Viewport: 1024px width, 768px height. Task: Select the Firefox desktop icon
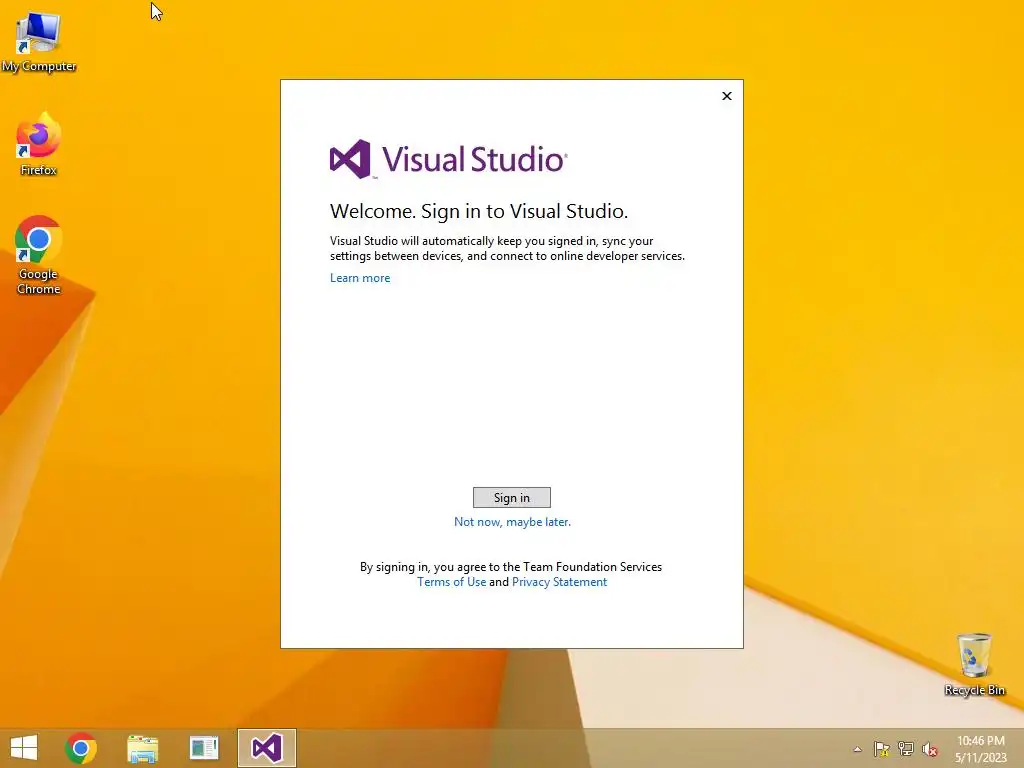pos(39,144)
